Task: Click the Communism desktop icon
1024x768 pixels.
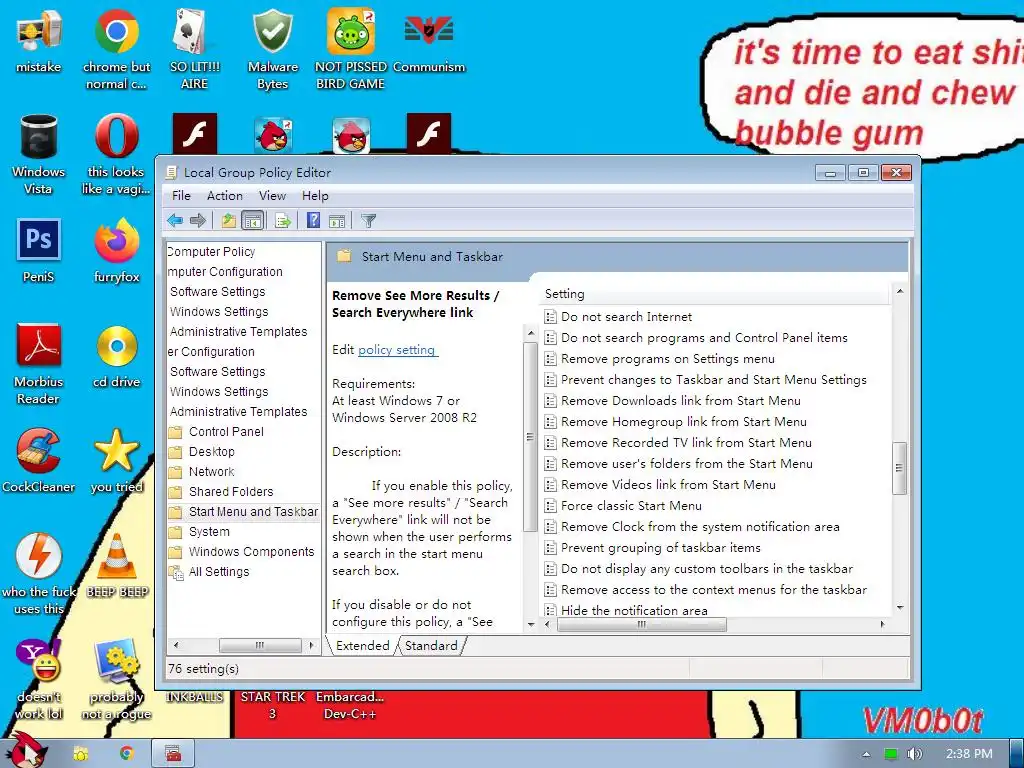Action: [429, 41]
